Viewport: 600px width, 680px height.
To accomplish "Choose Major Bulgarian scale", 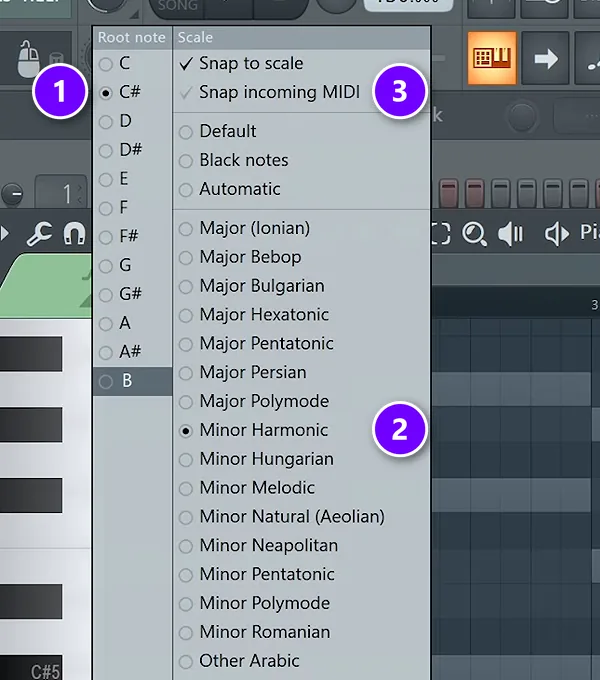I will click(x=301, y=286).
